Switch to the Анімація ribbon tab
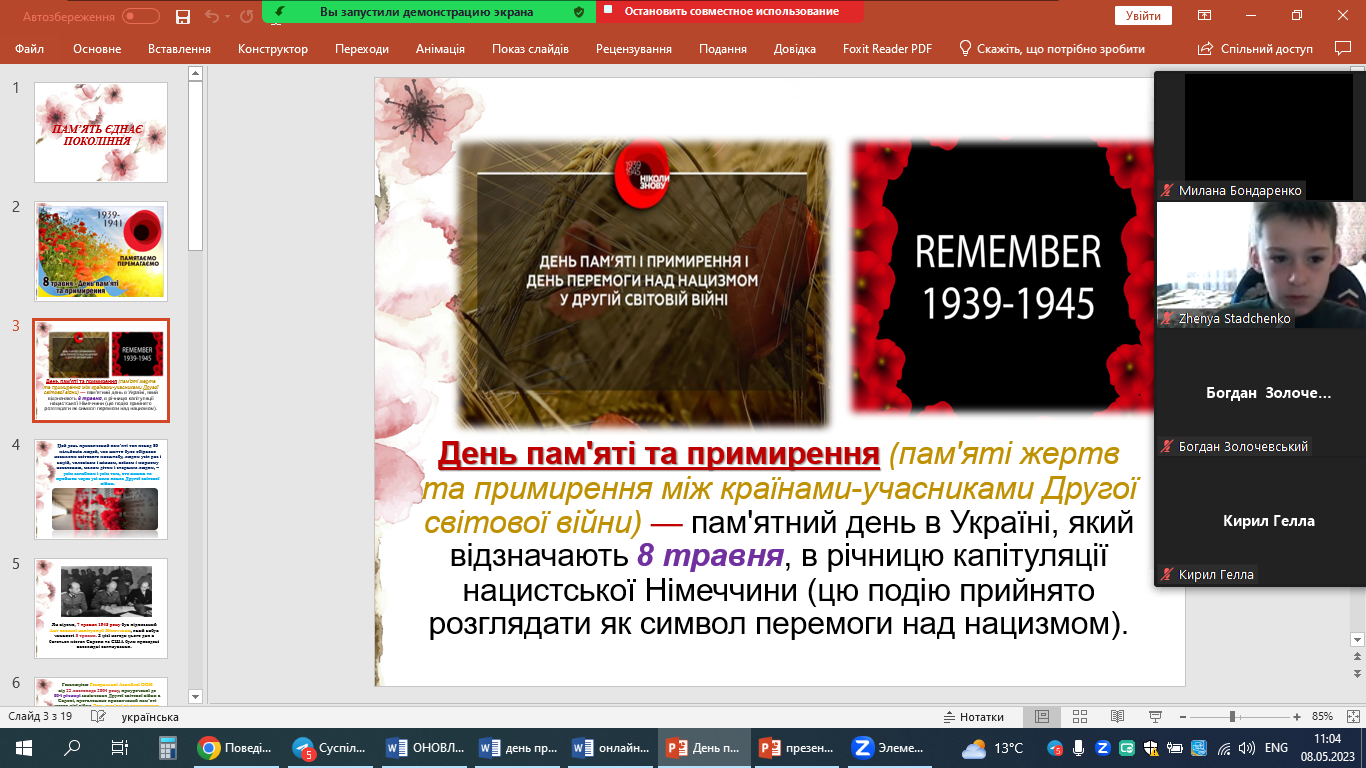Viewport: 1366px width, 768px height. pyautogui.click(x=440, y=49)
